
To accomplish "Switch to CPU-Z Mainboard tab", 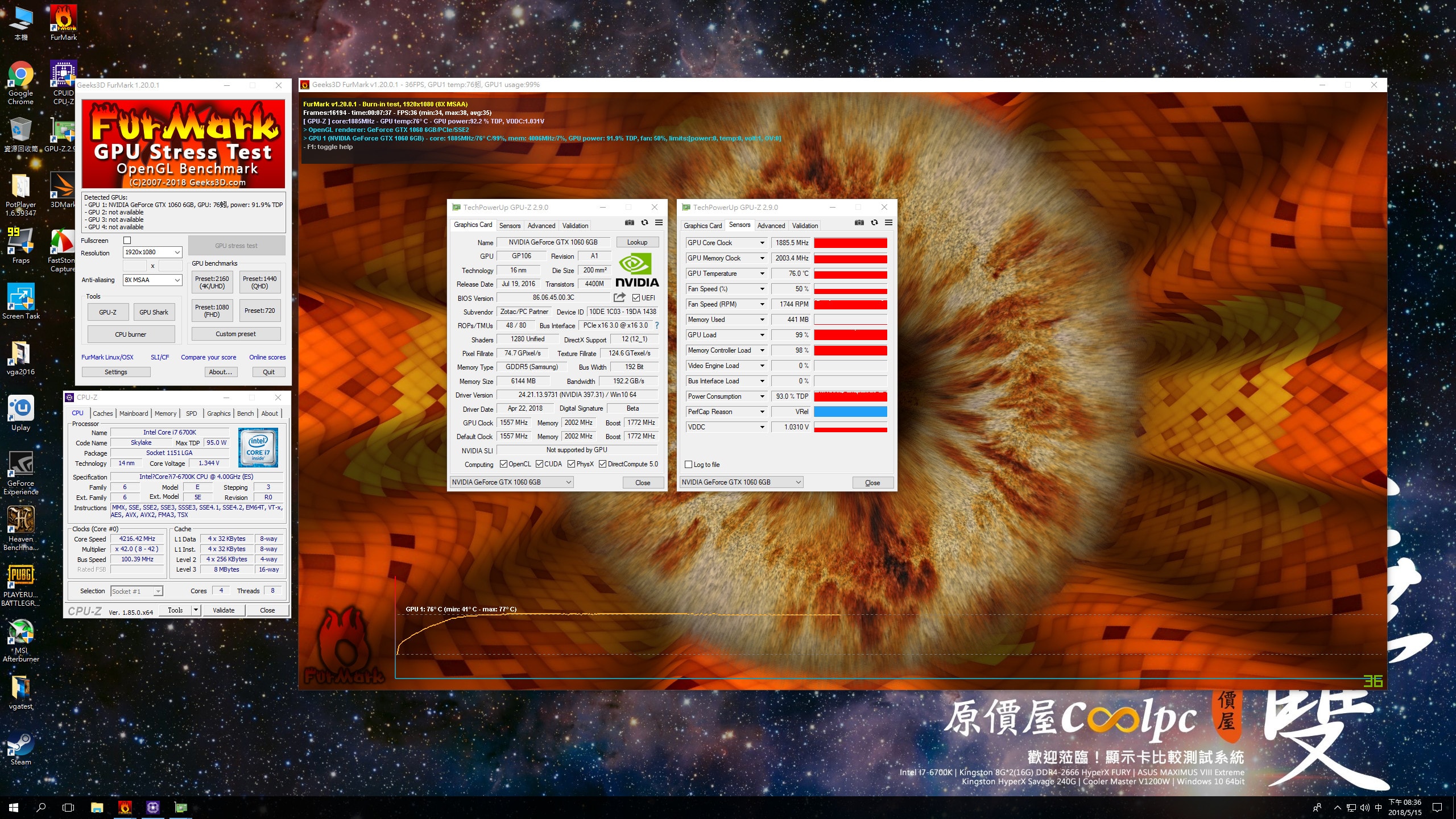I will pos(134,413).
